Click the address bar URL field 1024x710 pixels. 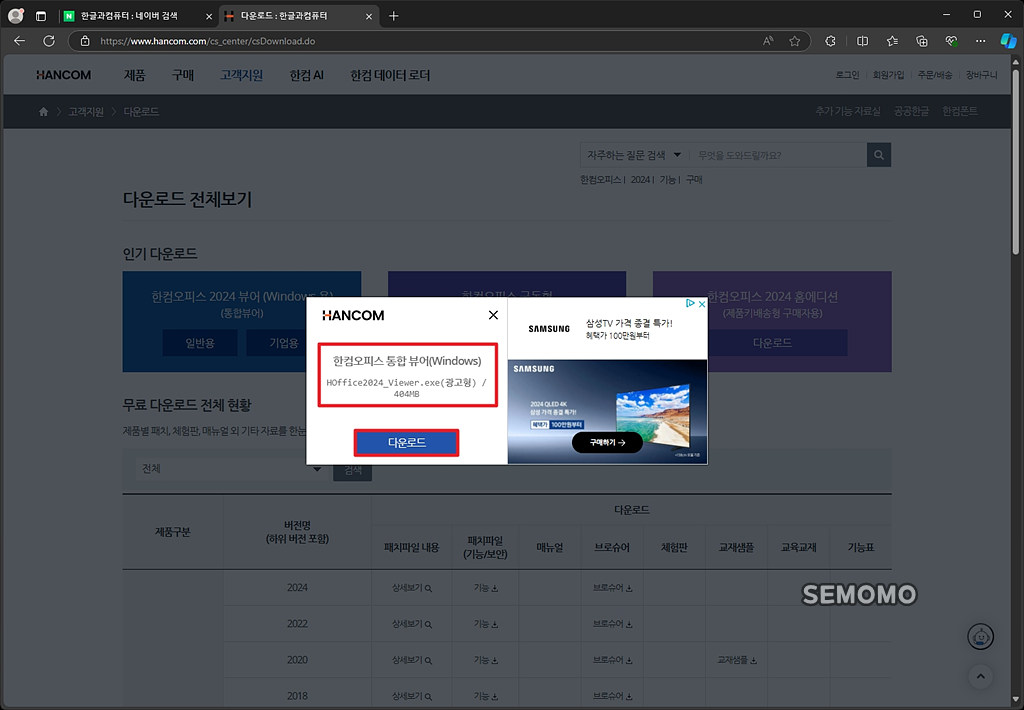[x=418, y=41]
